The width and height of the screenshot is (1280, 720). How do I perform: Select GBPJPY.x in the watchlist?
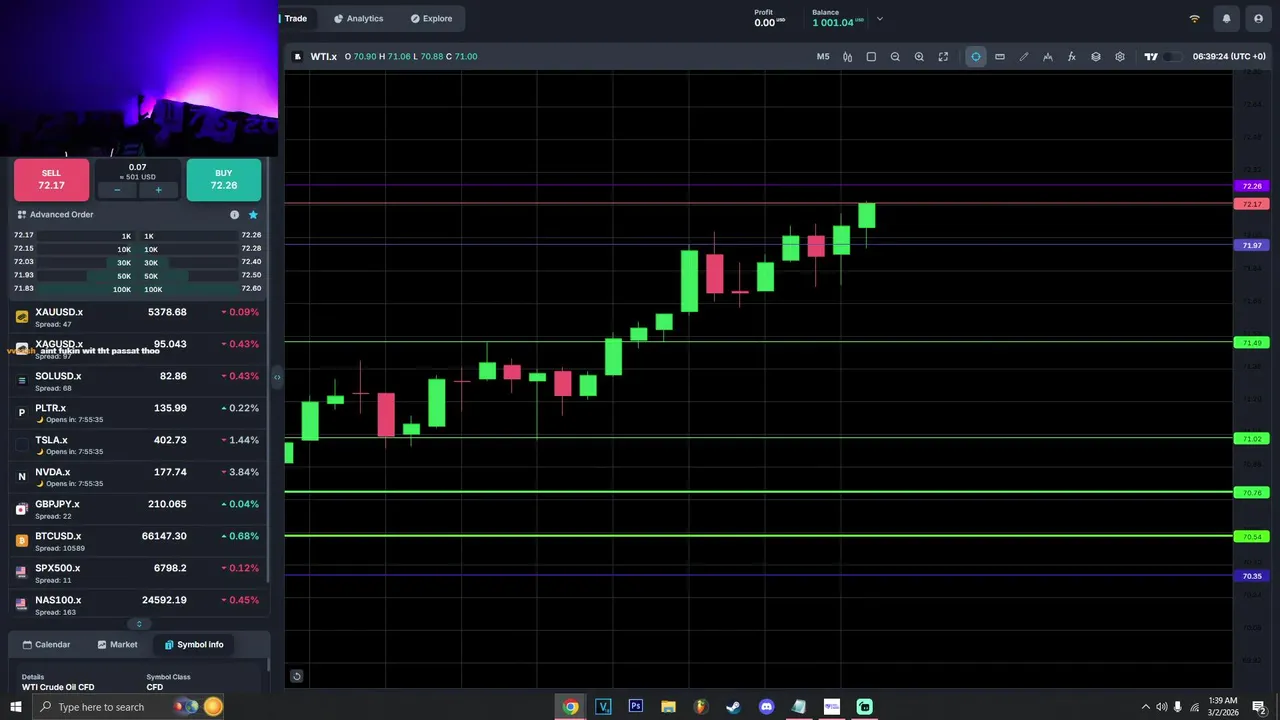pos(138,507)
